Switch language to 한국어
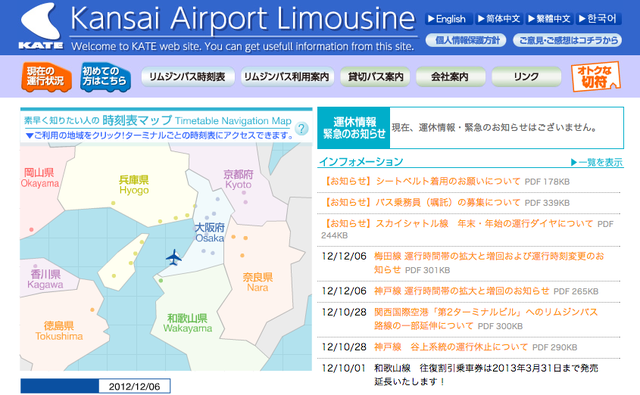The image size is (640, 395). (x=598, y=19)
